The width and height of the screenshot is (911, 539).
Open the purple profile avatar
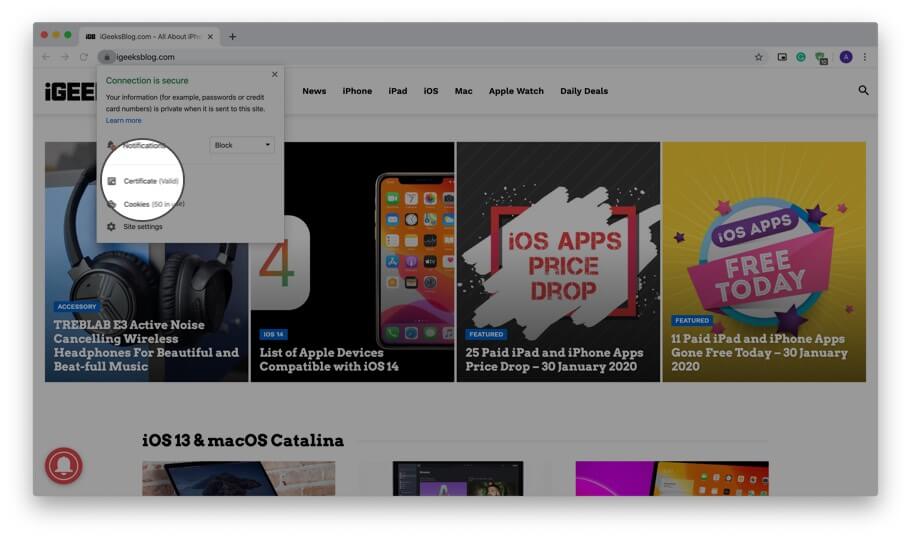[x=846, y=57]
